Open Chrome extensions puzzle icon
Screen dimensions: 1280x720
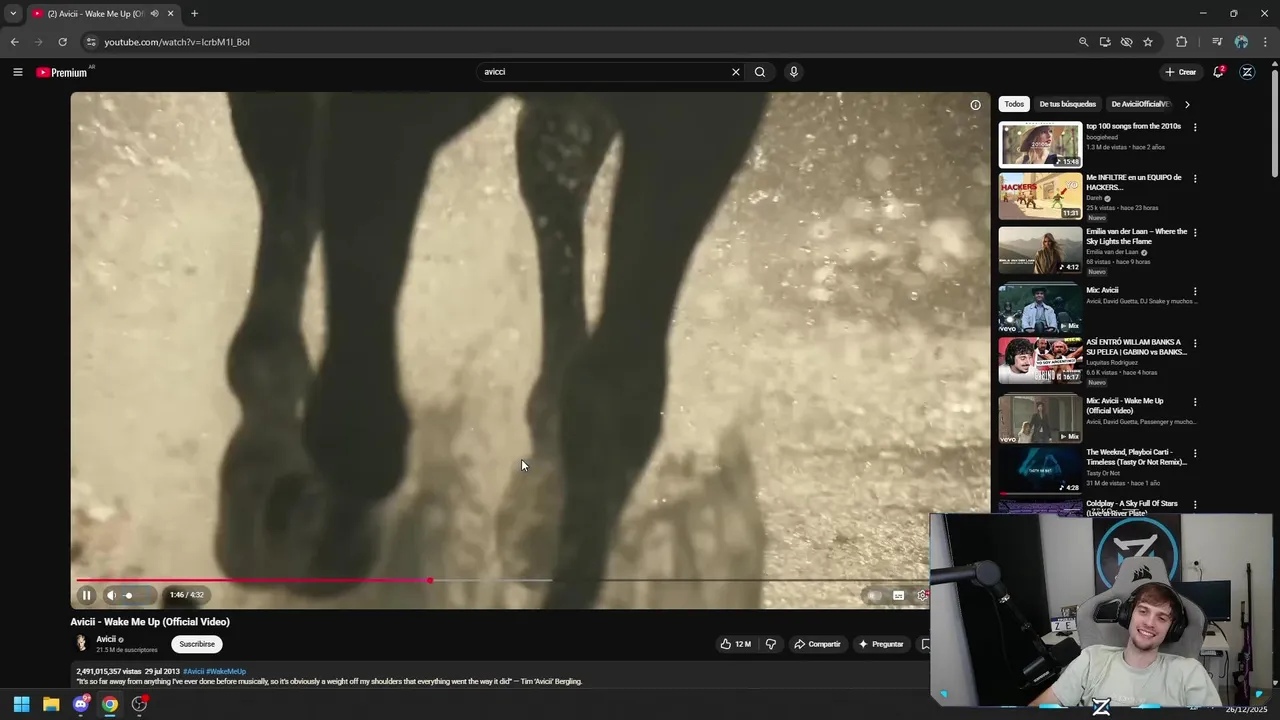tap(1181, 42)
